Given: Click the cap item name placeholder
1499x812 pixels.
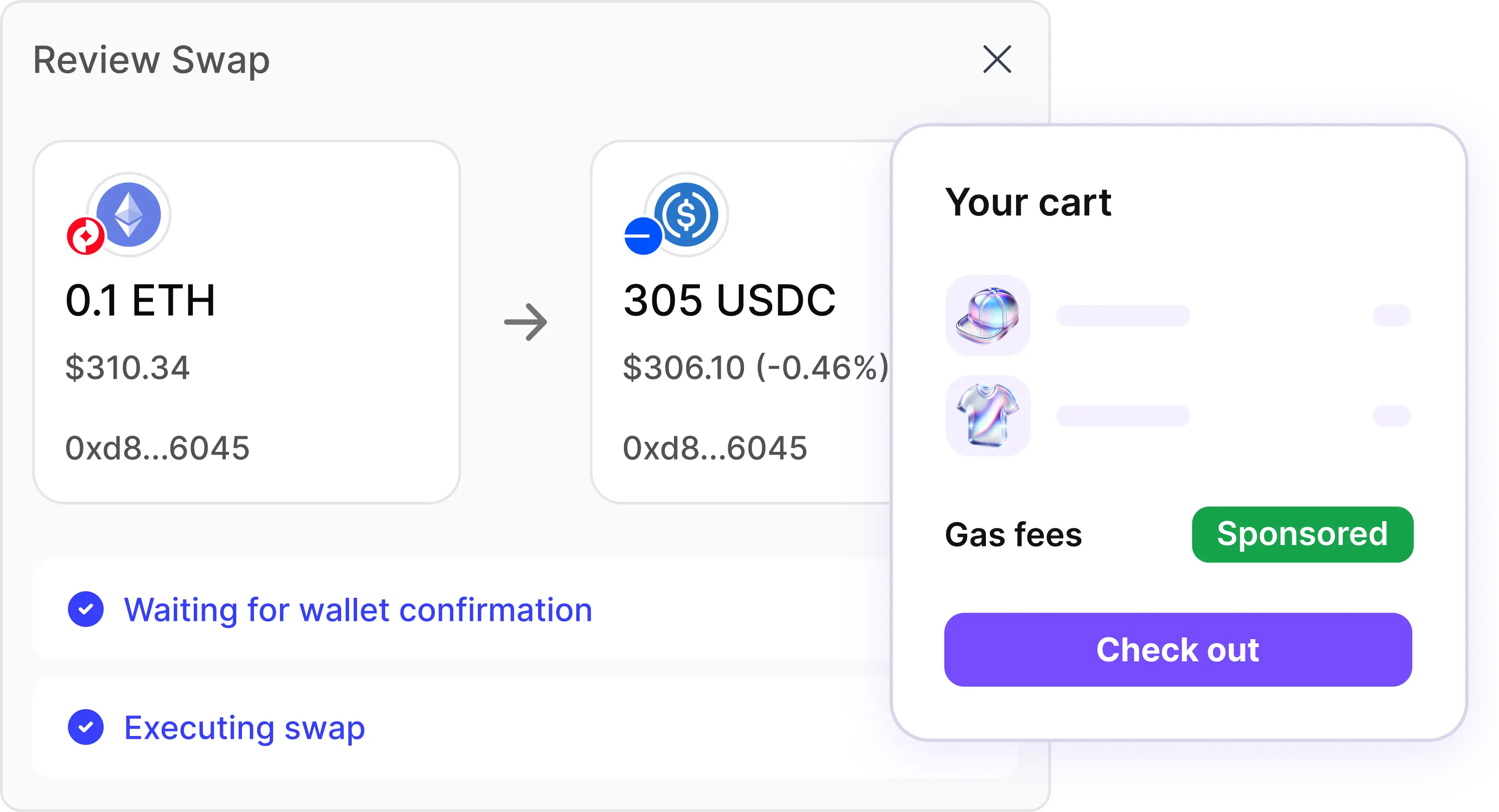Looking at the screenshot, I should pos(1123,315).
